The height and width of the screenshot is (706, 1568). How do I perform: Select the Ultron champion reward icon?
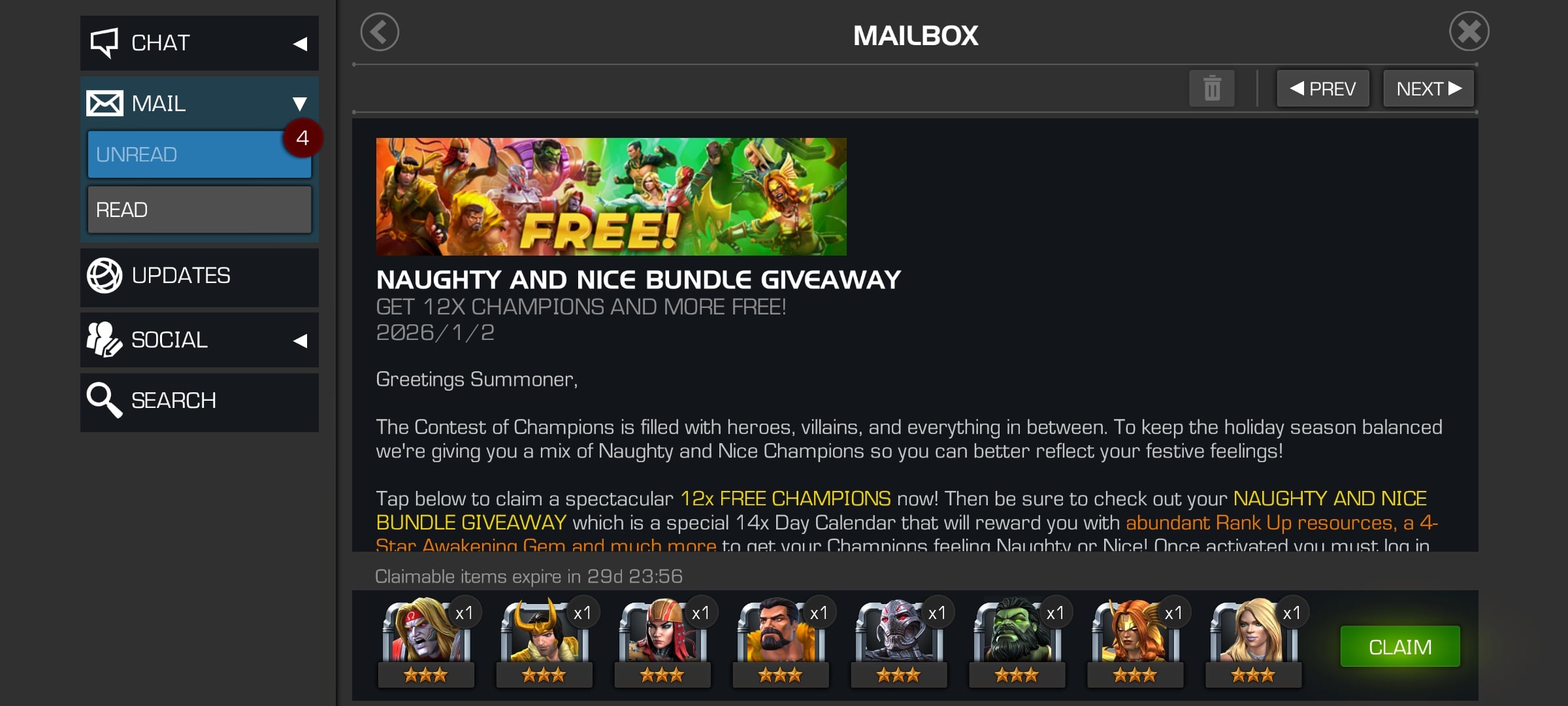pyautogui.click(x=899, y=641)
